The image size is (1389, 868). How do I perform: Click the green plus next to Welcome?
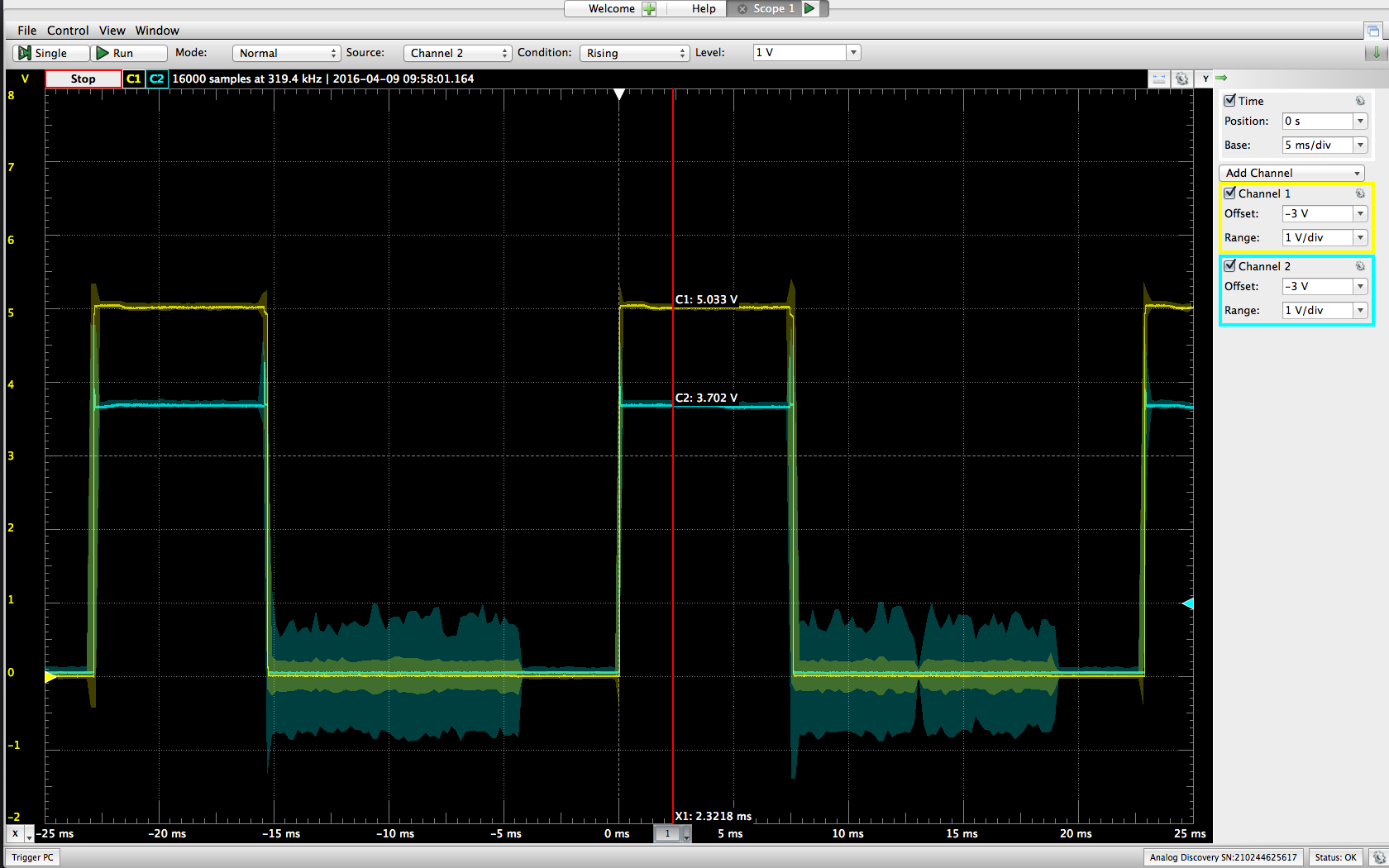(649, 9)
